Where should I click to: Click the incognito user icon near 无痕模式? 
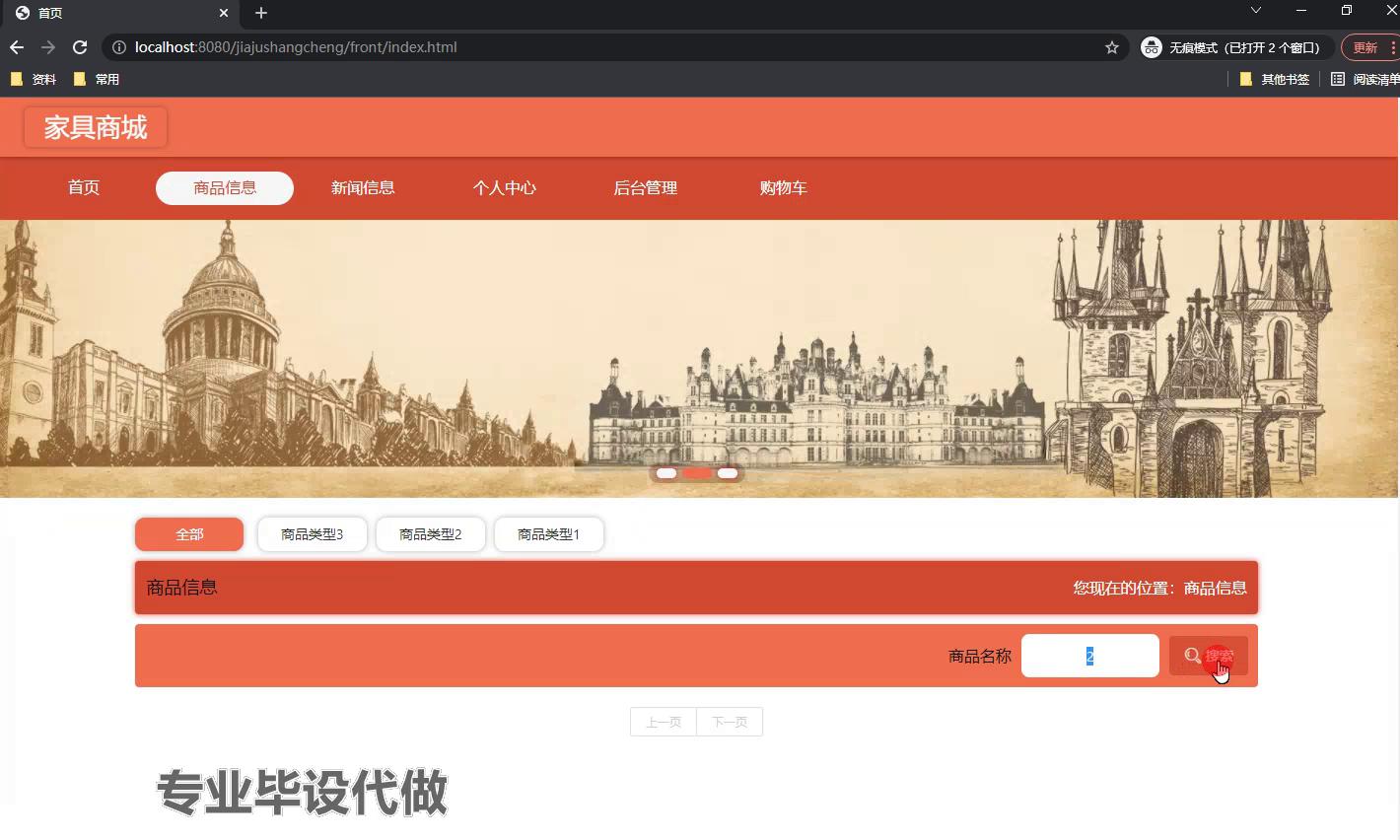1151,46
